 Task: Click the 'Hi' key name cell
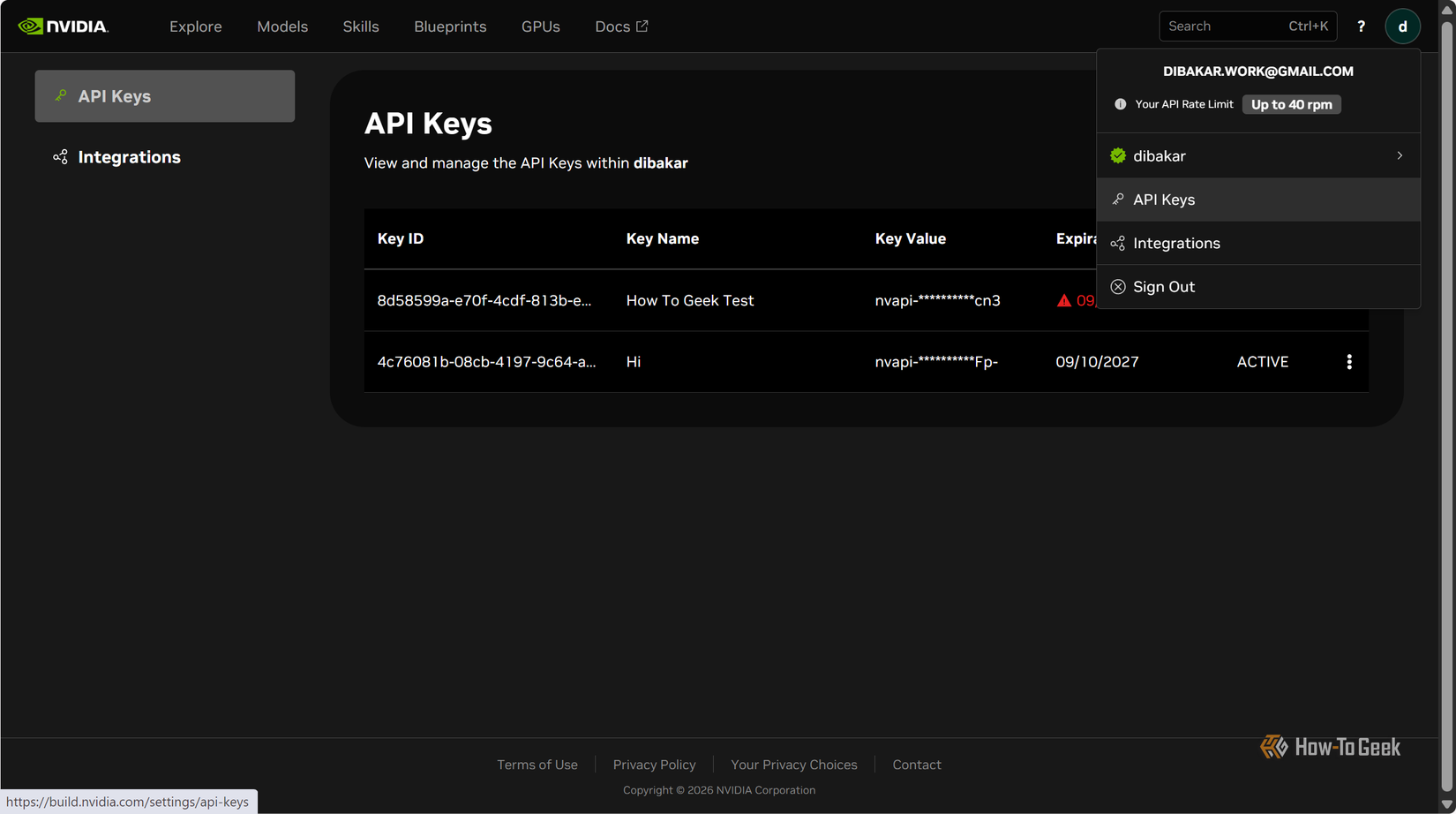point(634,362)
